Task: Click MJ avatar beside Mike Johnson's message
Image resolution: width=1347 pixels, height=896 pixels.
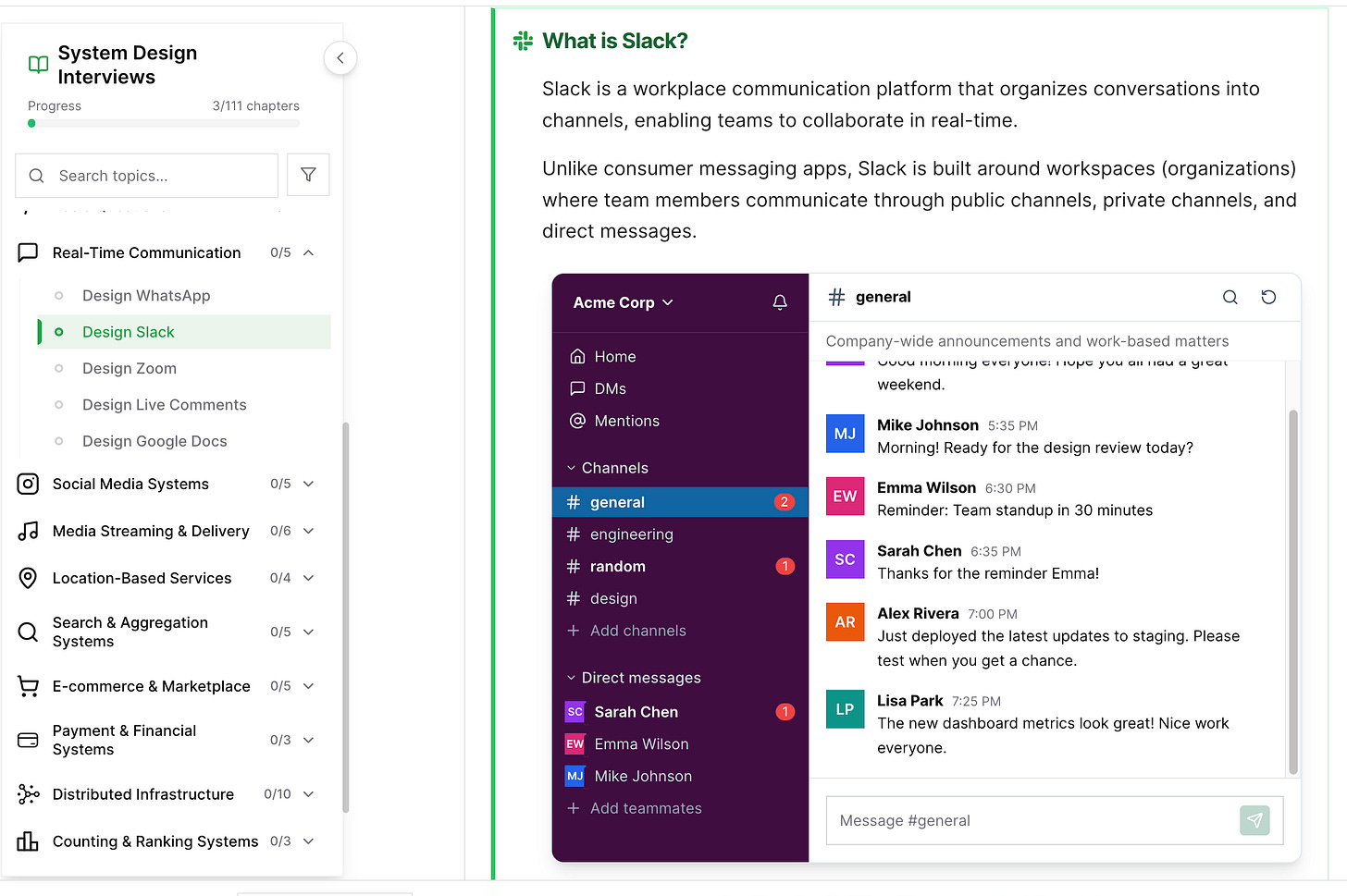Action: 845,434
